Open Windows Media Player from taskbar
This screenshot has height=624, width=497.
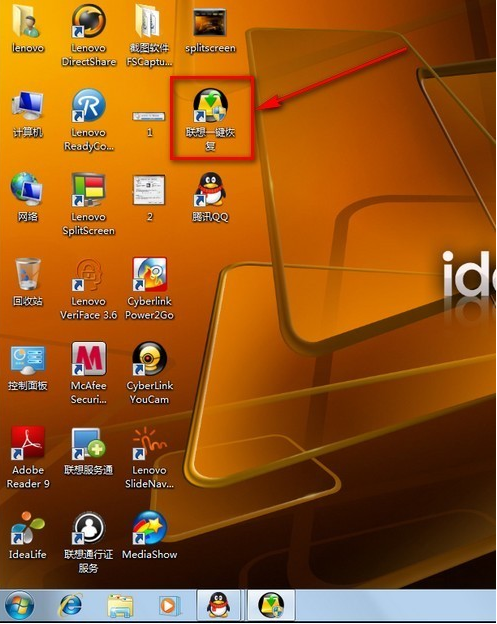click(170, 606)
